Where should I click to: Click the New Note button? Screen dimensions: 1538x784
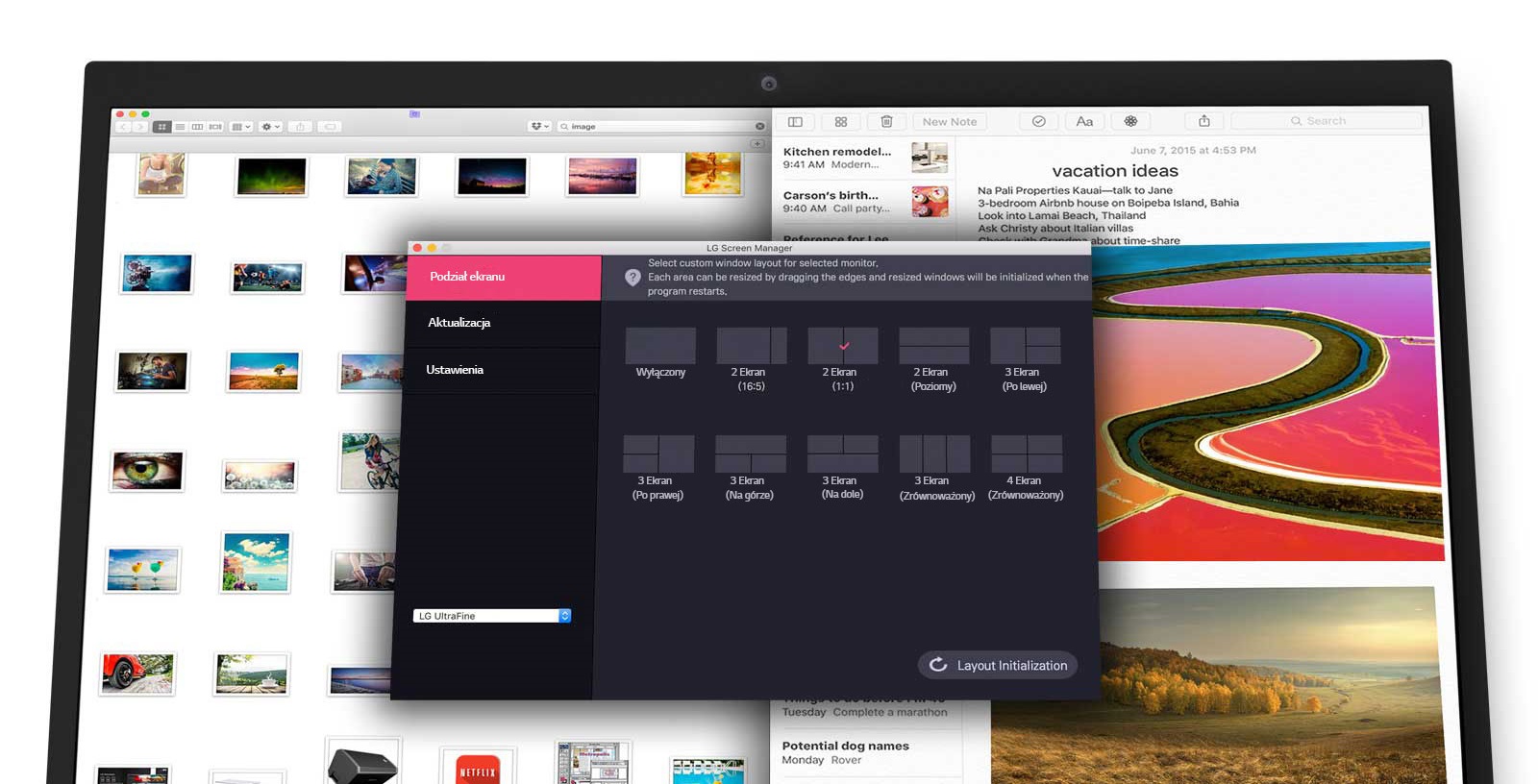coord(950,122)
